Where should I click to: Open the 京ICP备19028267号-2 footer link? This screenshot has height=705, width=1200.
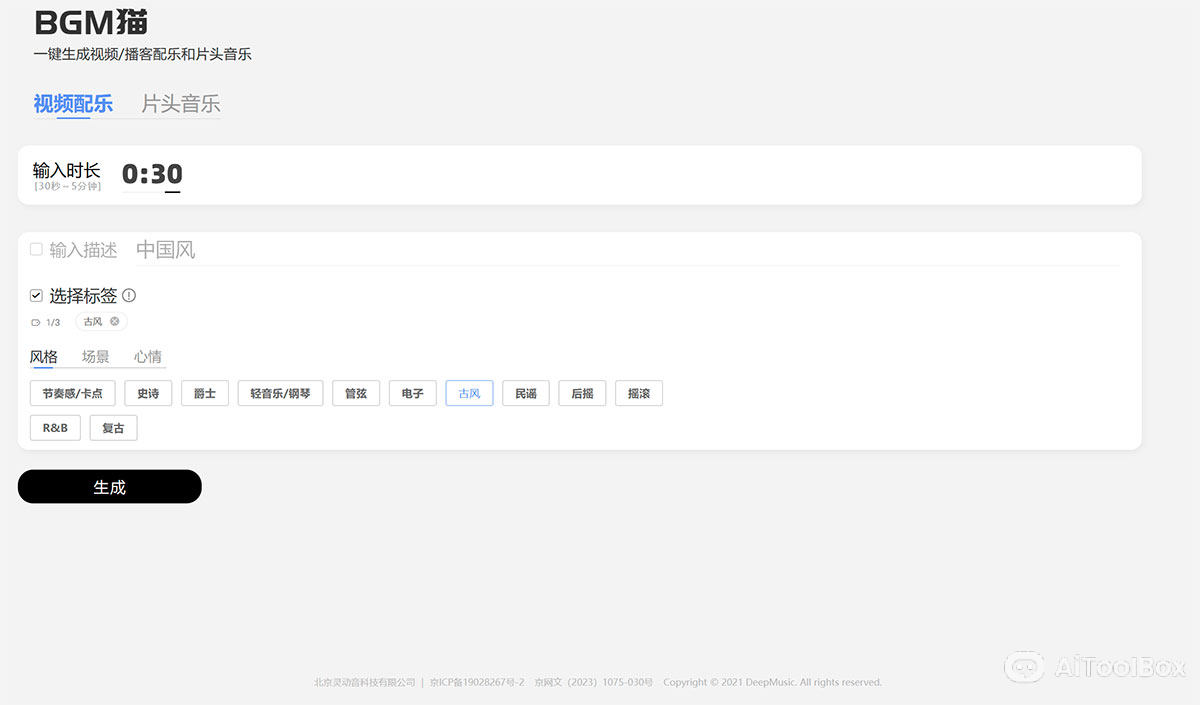click(477, 683)
